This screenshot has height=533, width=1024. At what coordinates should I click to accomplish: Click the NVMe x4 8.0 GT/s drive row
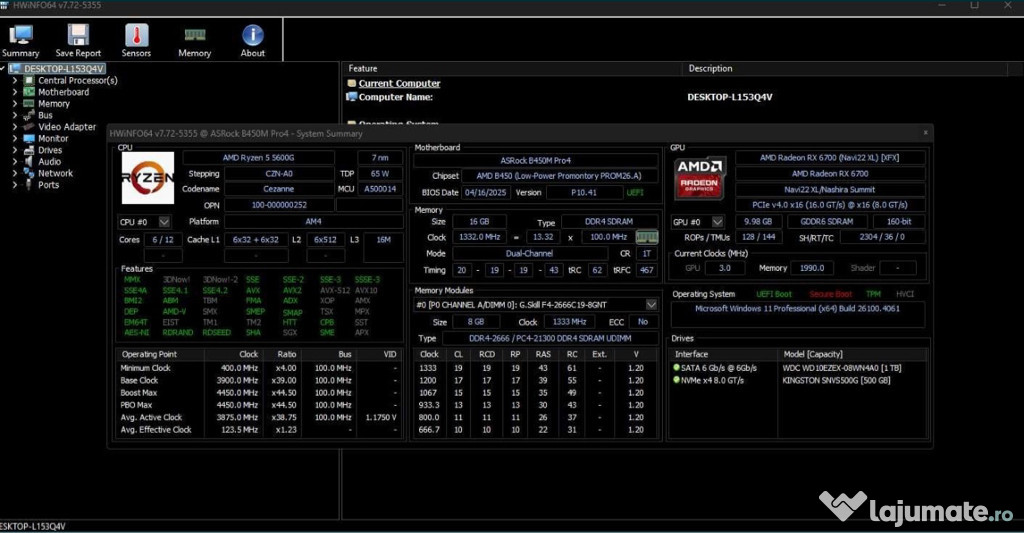pos(799,380)
